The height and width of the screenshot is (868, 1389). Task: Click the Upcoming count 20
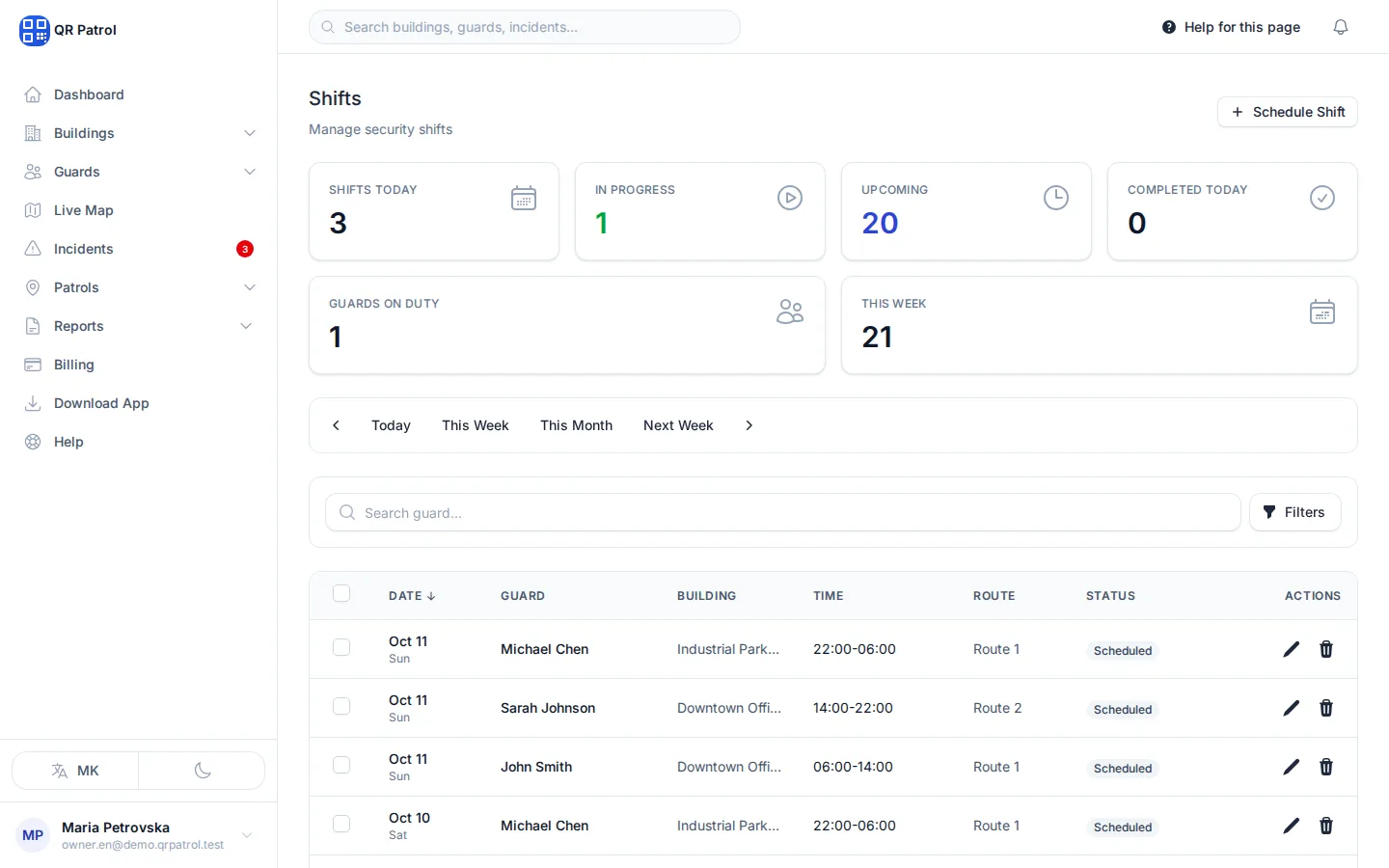coord(880,223)
